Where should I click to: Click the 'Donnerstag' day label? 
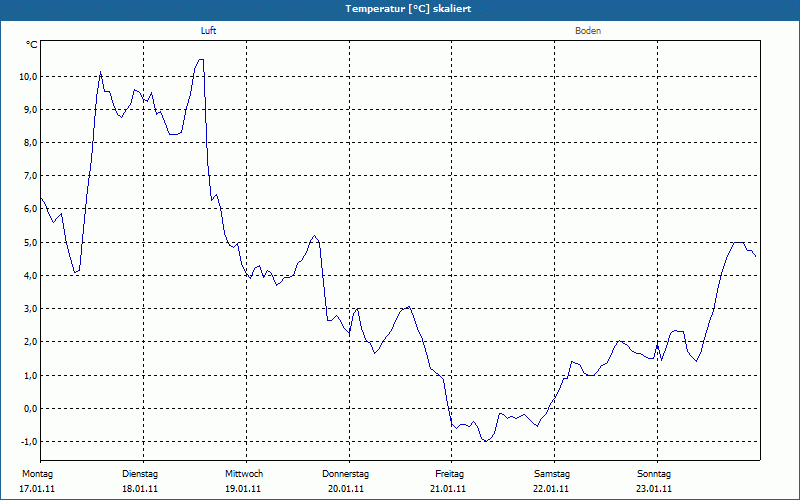345,474
